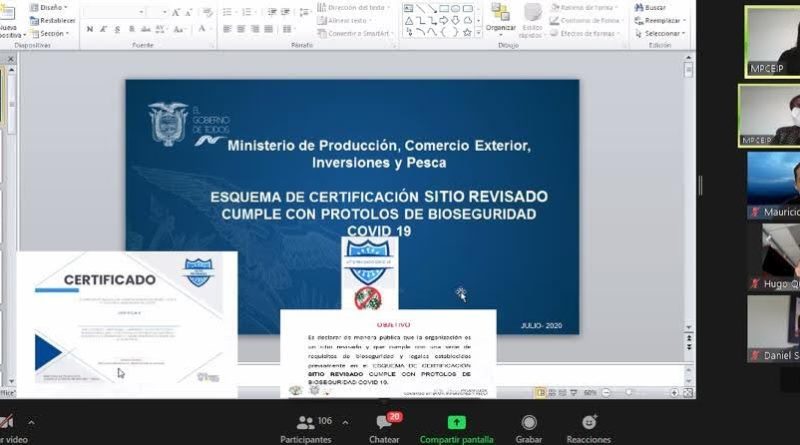This screenshot has height=445, width=800.
Task: Decrease the list indent level
Action: tap(272, 12)
